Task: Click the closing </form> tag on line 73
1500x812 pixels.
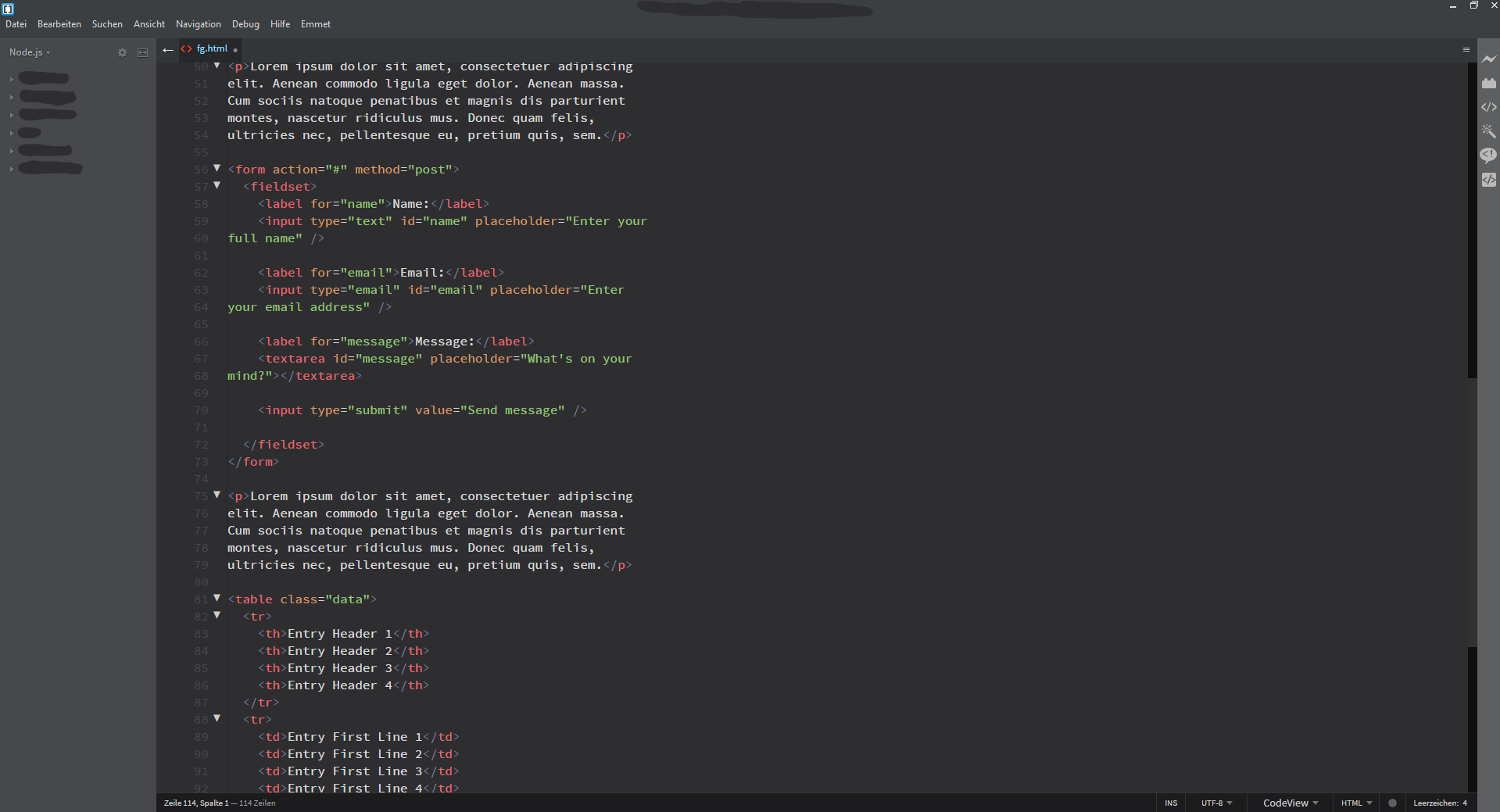Action: click(x=253, y=462)
